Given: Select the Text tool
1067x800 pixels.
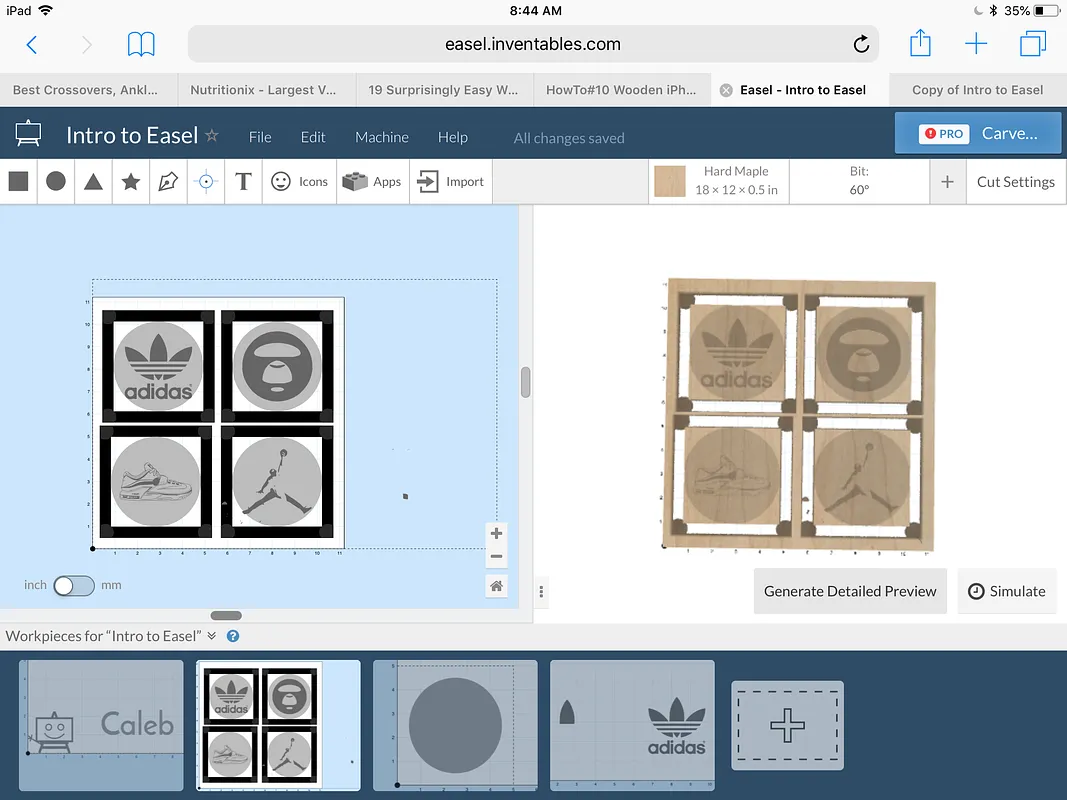Looking at the screenshot, I should tap(243, 182).
